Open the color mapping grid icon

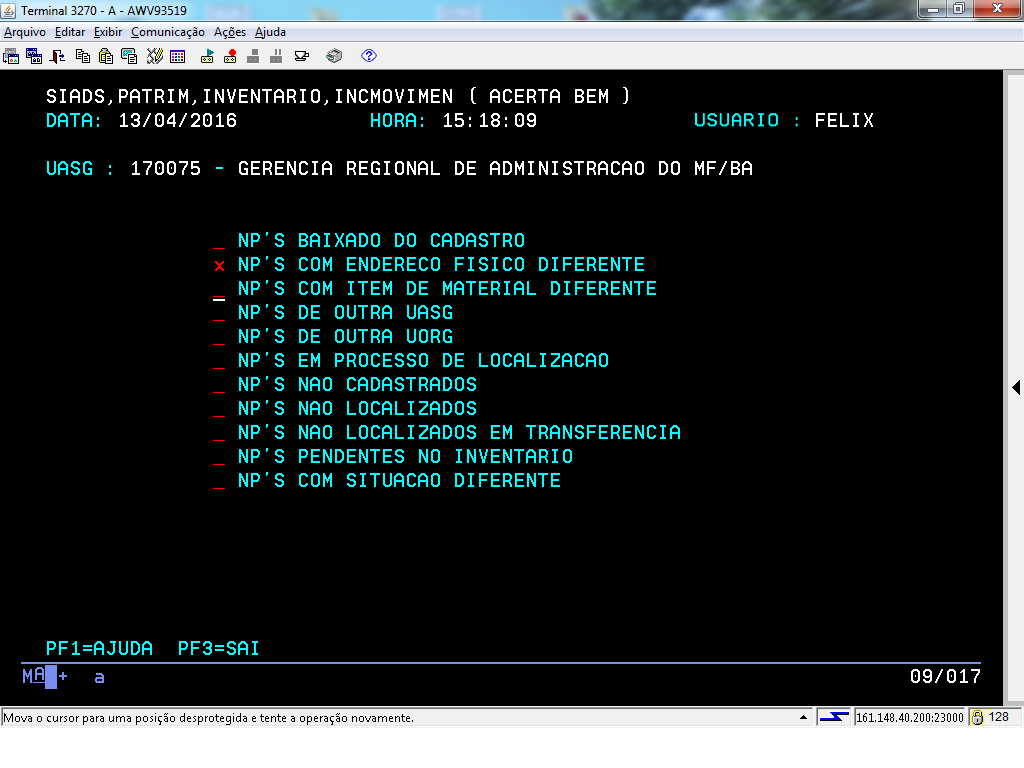178,56
